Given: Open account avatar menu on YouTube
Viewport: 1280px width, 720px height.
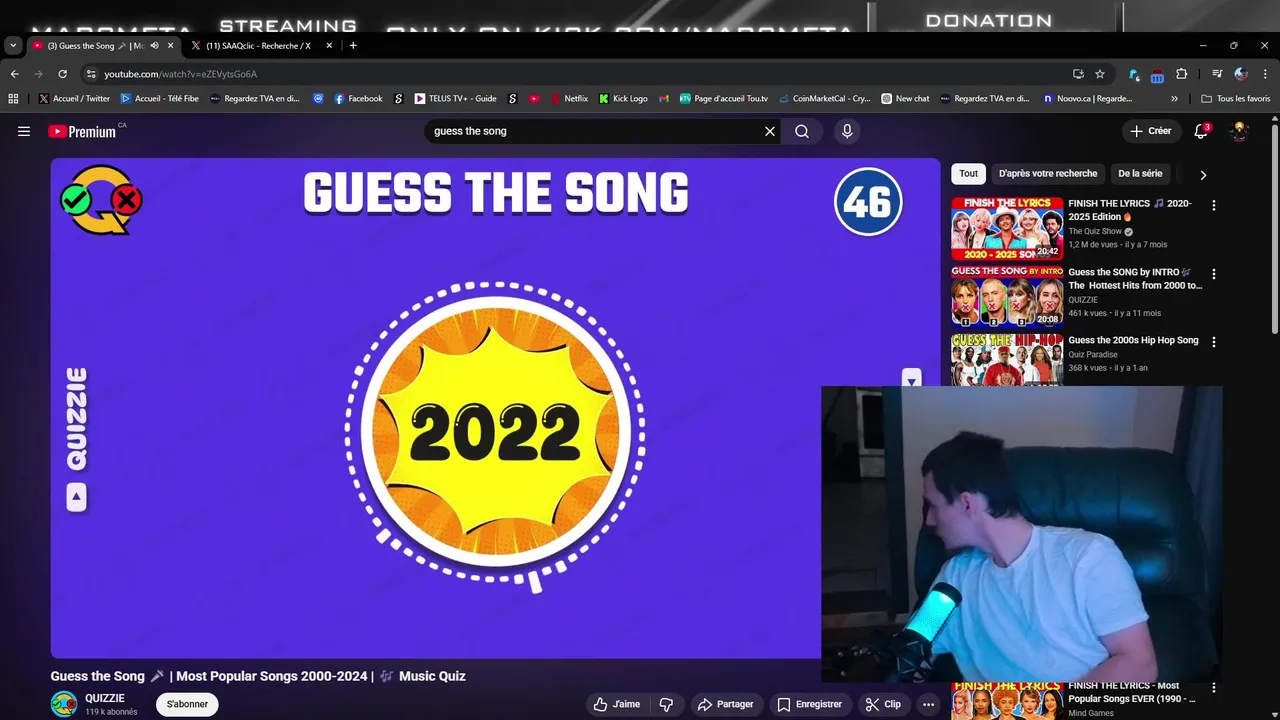Looking at the screenshot, I should [1239, 131].
